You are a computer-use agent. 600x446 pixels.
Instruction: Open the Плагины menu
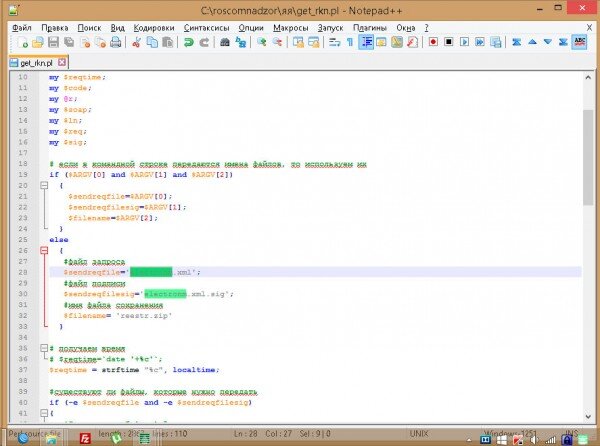pos(370,28)
